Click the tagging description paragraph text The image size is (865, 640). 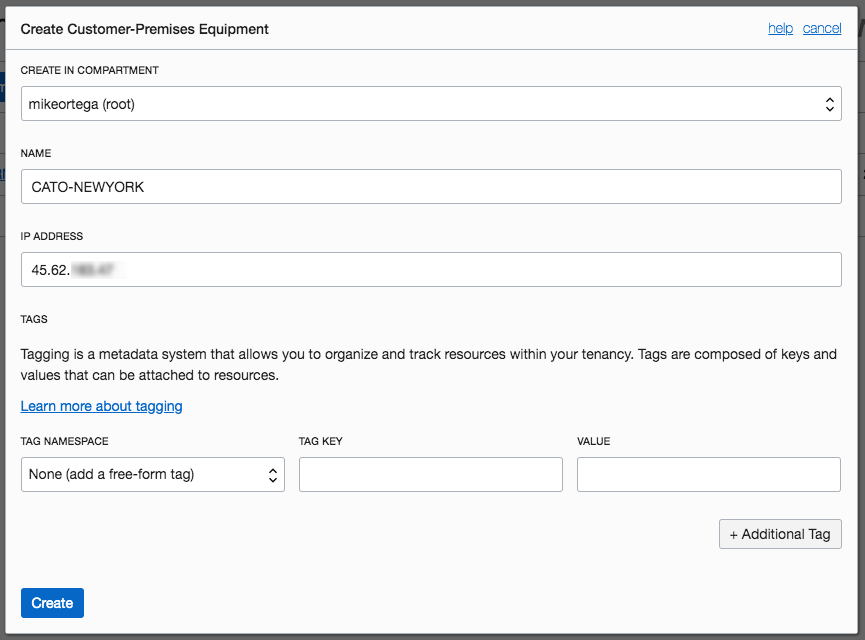point(428,365)
